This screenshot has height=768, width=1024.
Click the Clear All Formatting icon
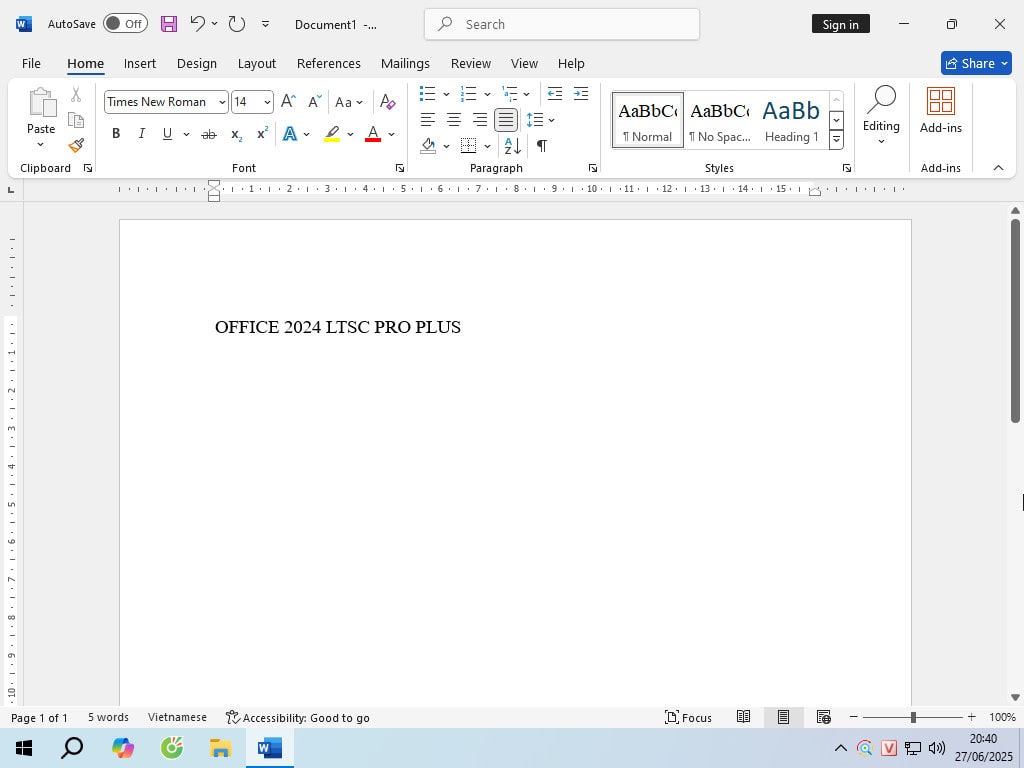[388, 102]
